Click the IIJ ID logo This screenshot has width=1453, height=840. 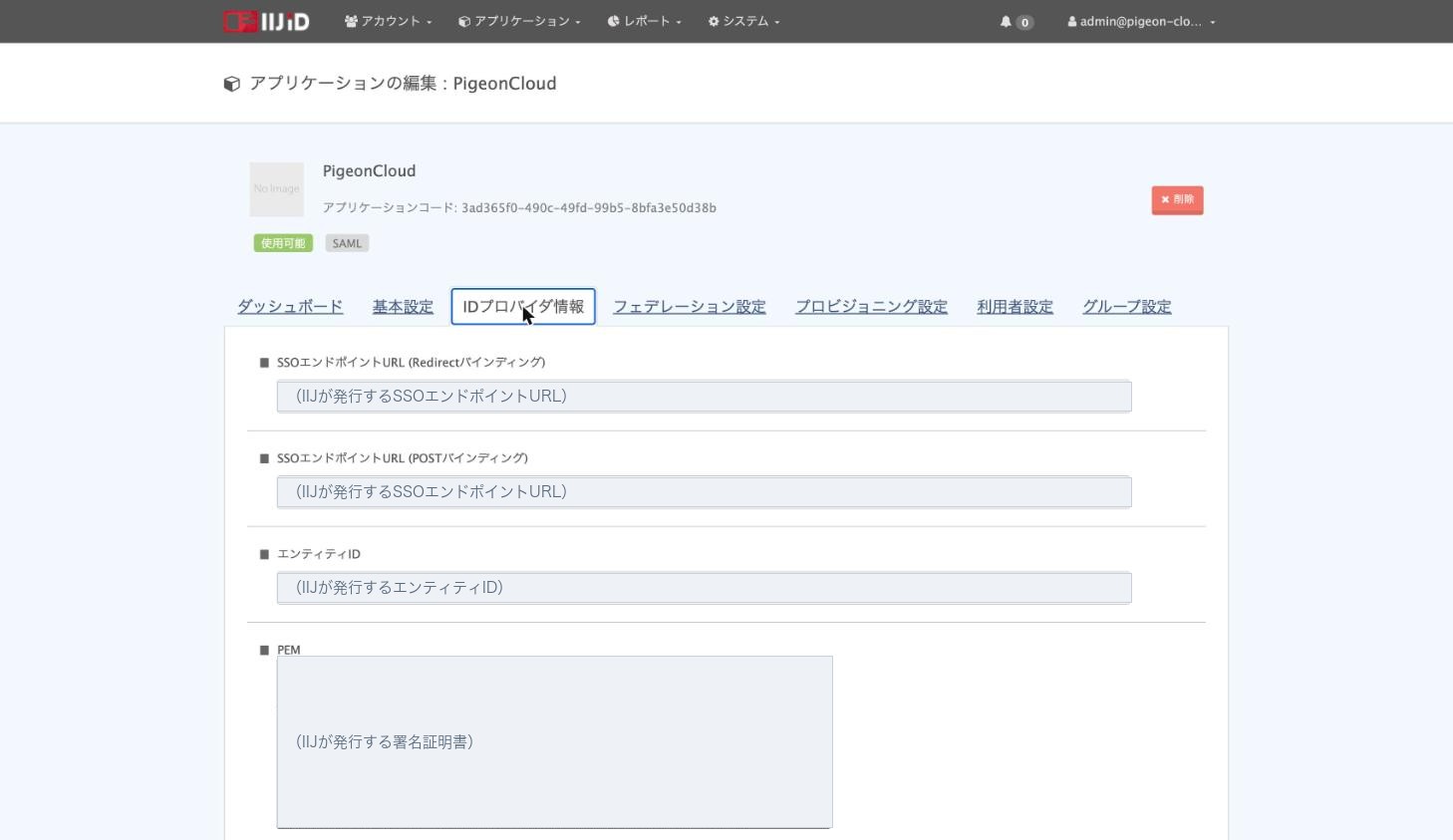click(x=266, y=21)
